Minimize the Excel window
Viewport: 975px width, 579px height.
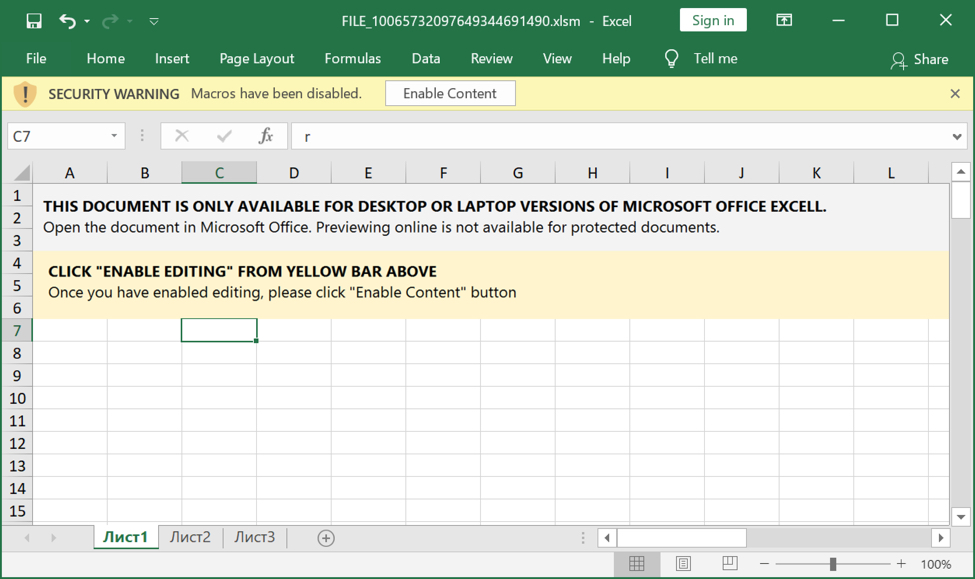click(x=838, y=21)
